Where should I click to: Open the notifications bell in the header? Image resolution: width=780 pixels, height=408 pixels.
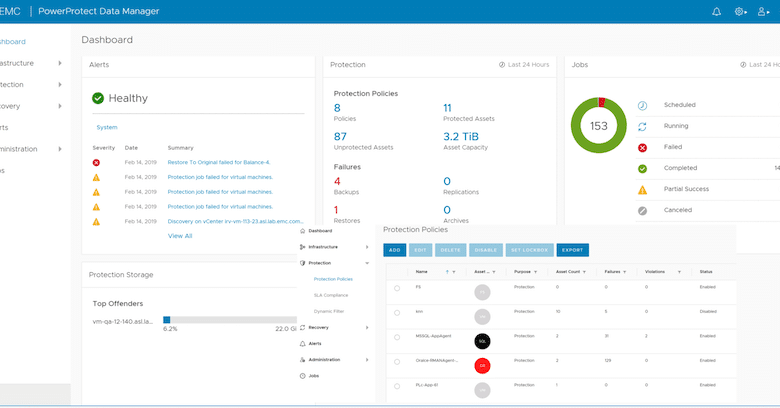(716, 11)
